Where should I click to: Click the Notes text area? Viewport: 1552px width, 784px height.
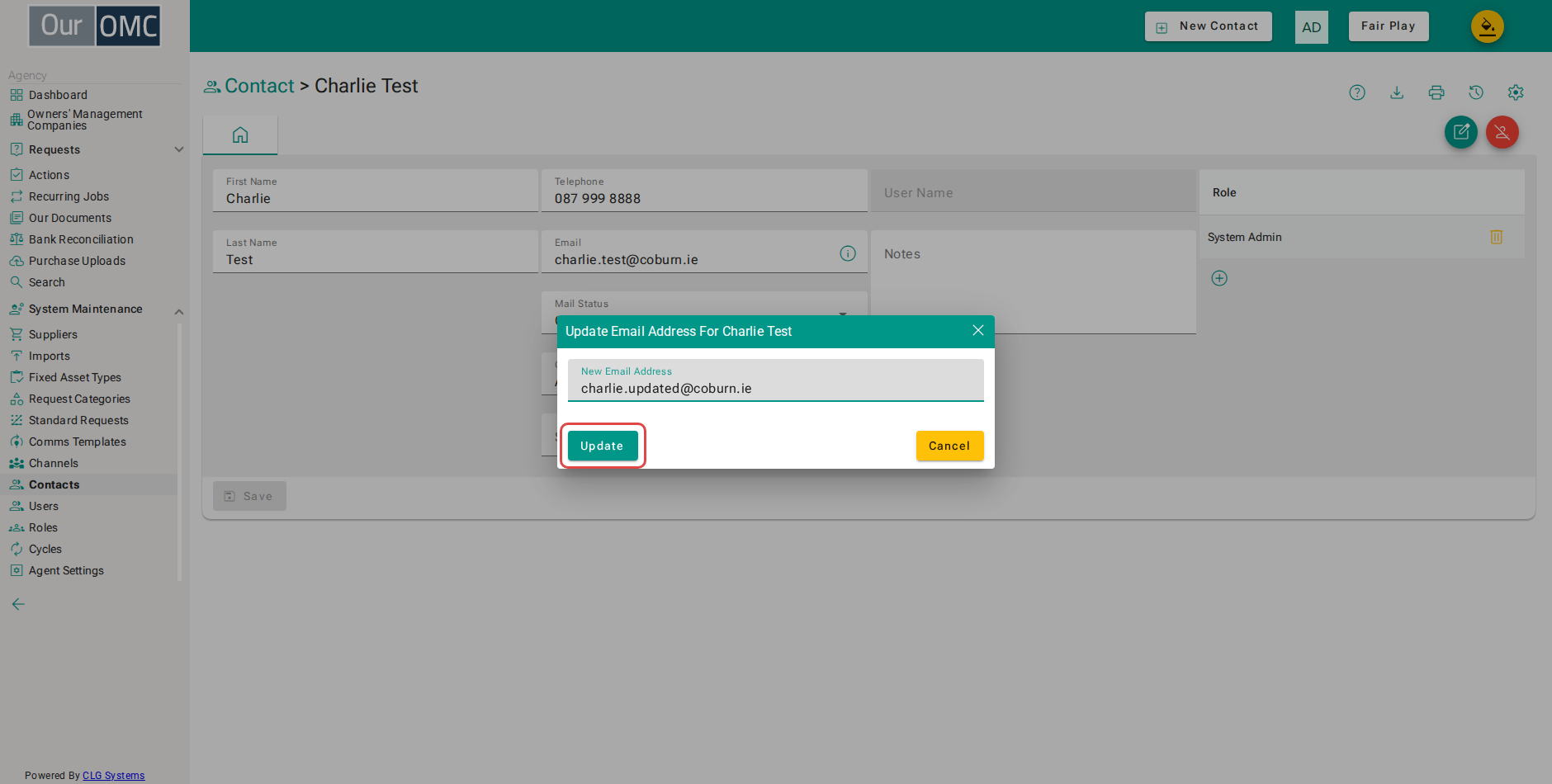(1034, 282)
